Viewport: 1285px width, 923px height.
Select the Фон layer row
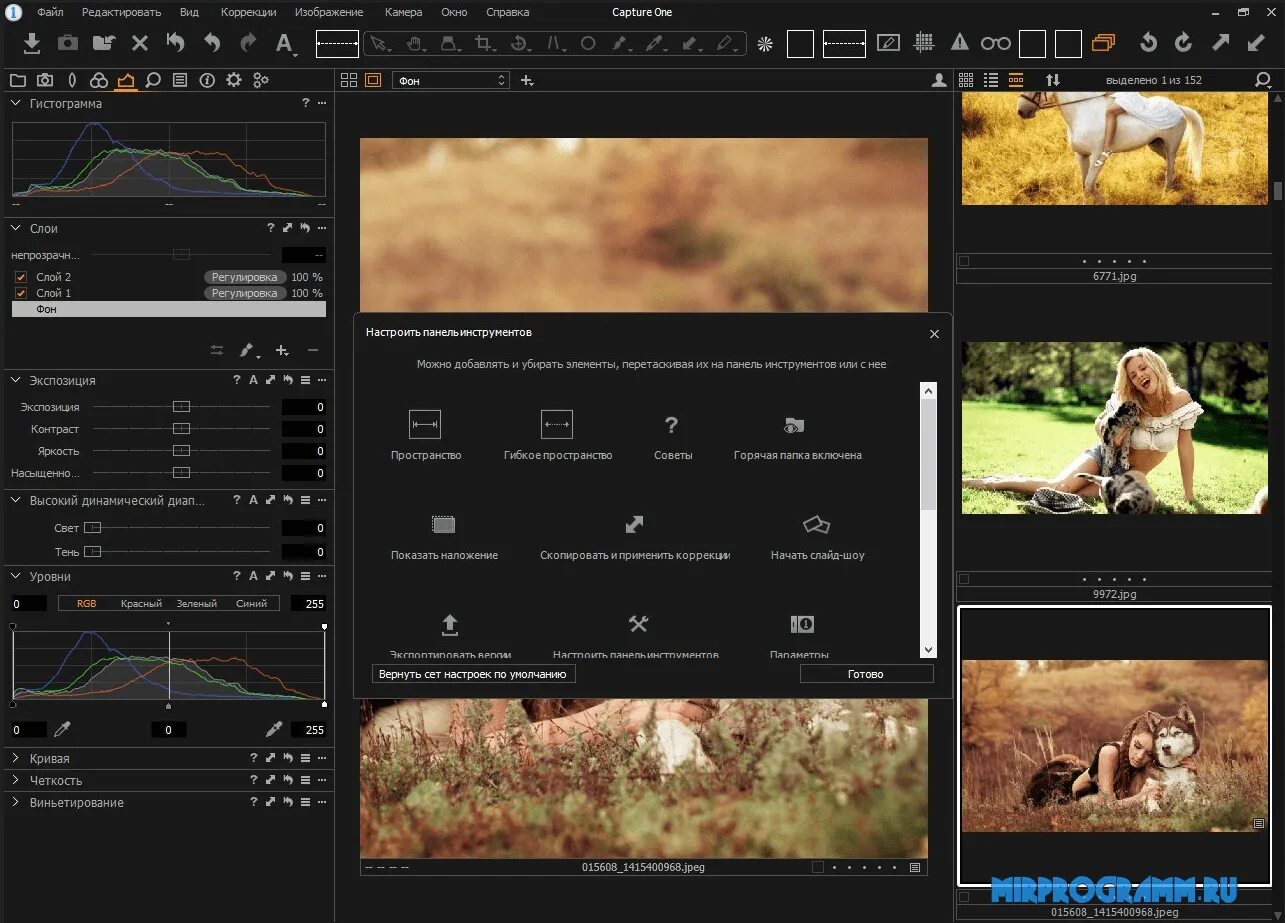[169, 309]
